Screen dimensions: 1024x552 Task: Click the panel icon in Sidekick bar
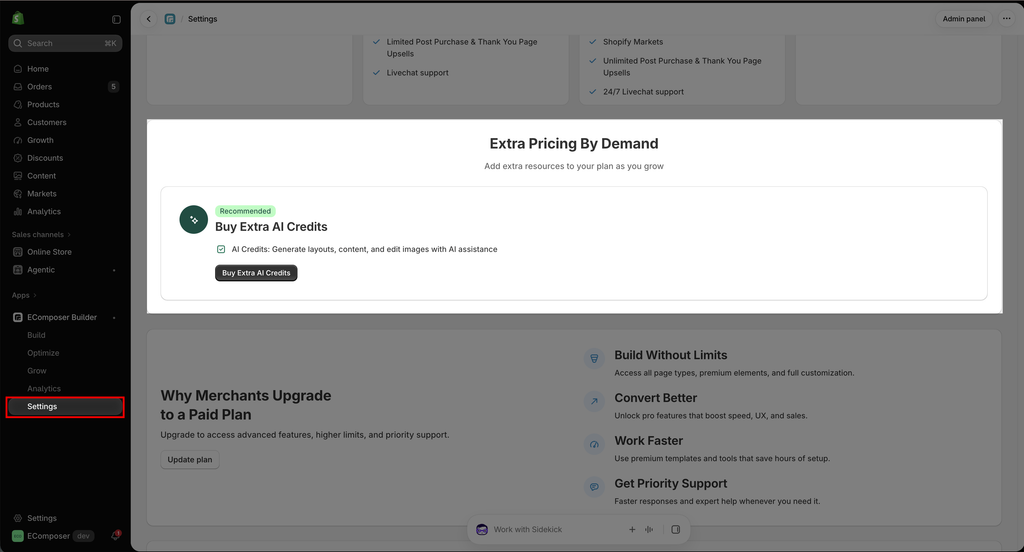[676, 530]
